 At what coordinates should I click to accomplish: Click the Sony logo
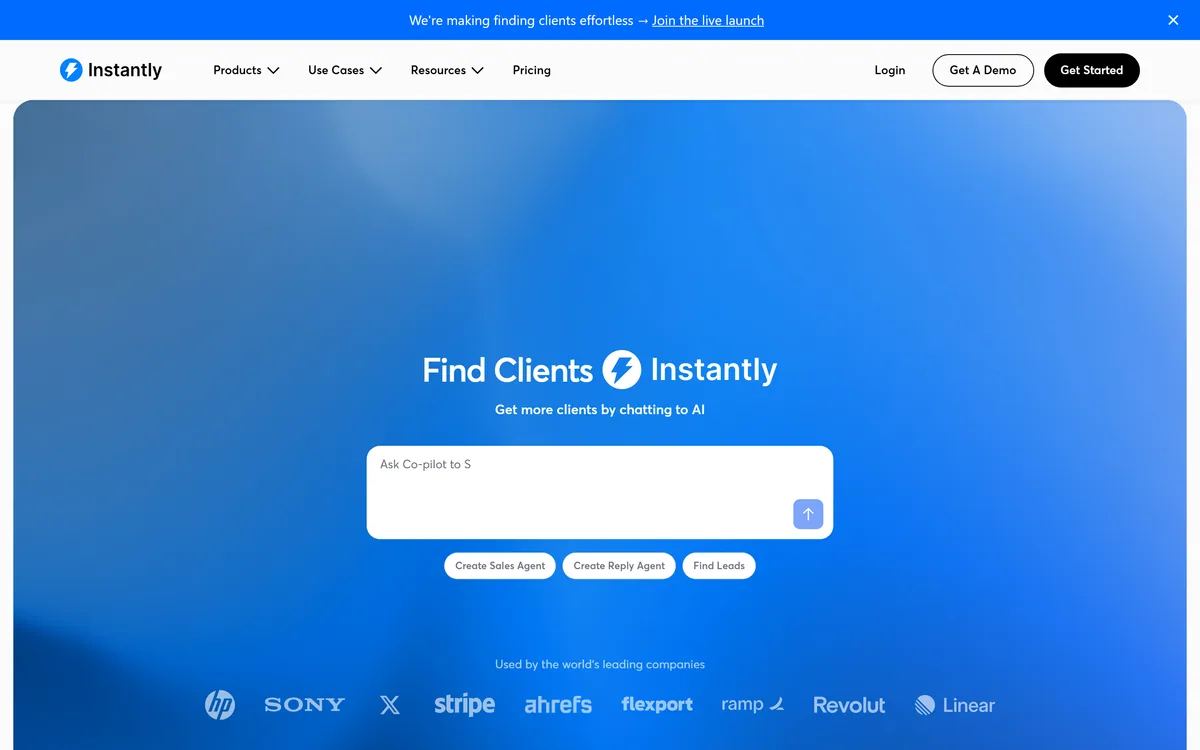click(x=305, y=705)
